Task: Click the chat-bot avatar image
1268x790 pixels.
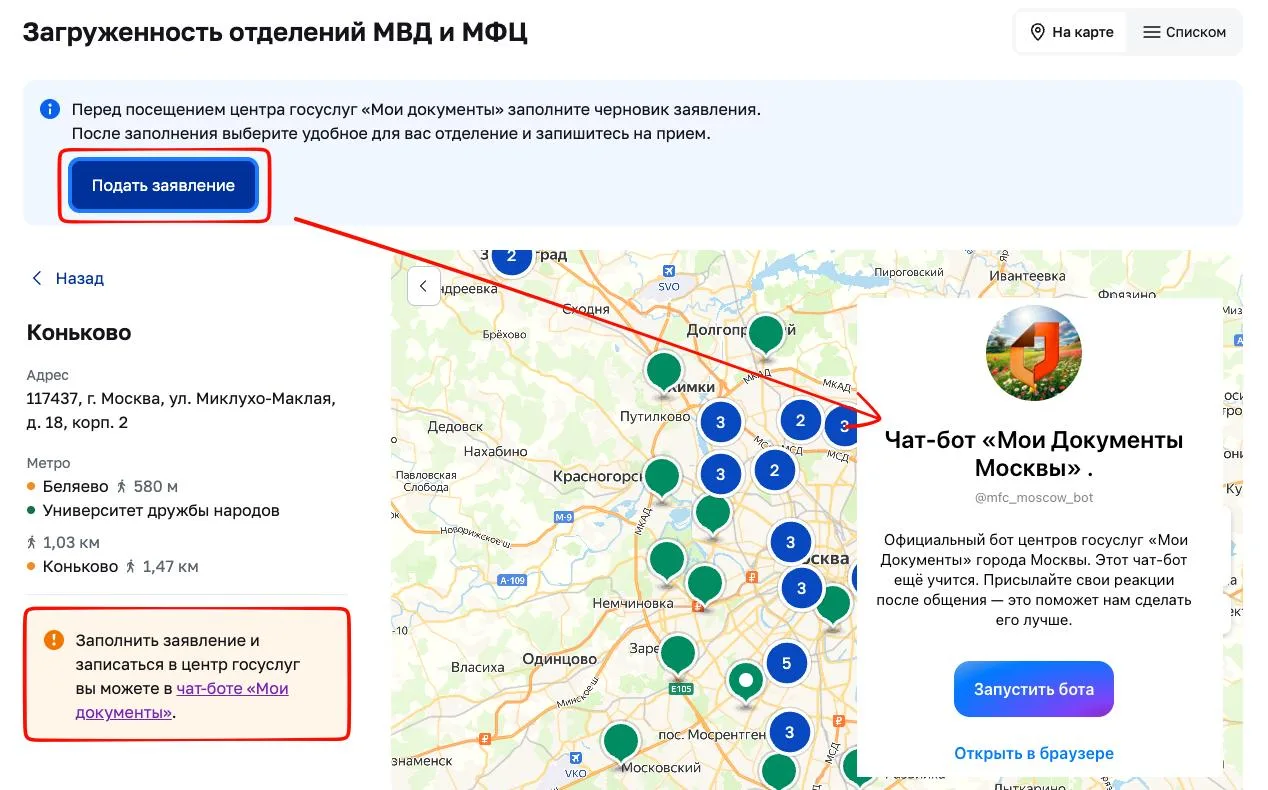Action: click(x=1033, y=354)
